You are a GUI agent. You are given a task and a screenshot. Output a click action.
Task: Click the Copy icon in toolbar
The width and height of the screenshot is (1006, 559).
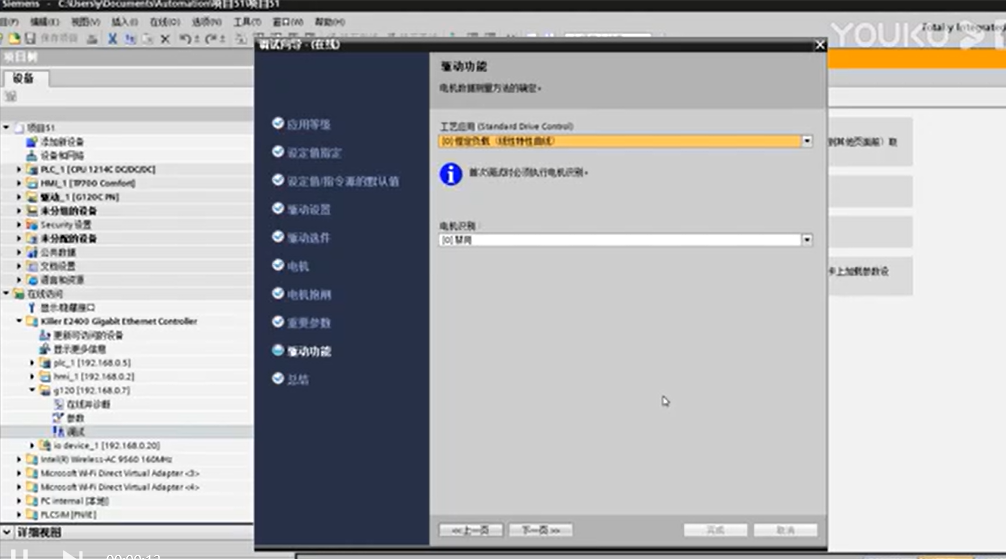[130, 39]
